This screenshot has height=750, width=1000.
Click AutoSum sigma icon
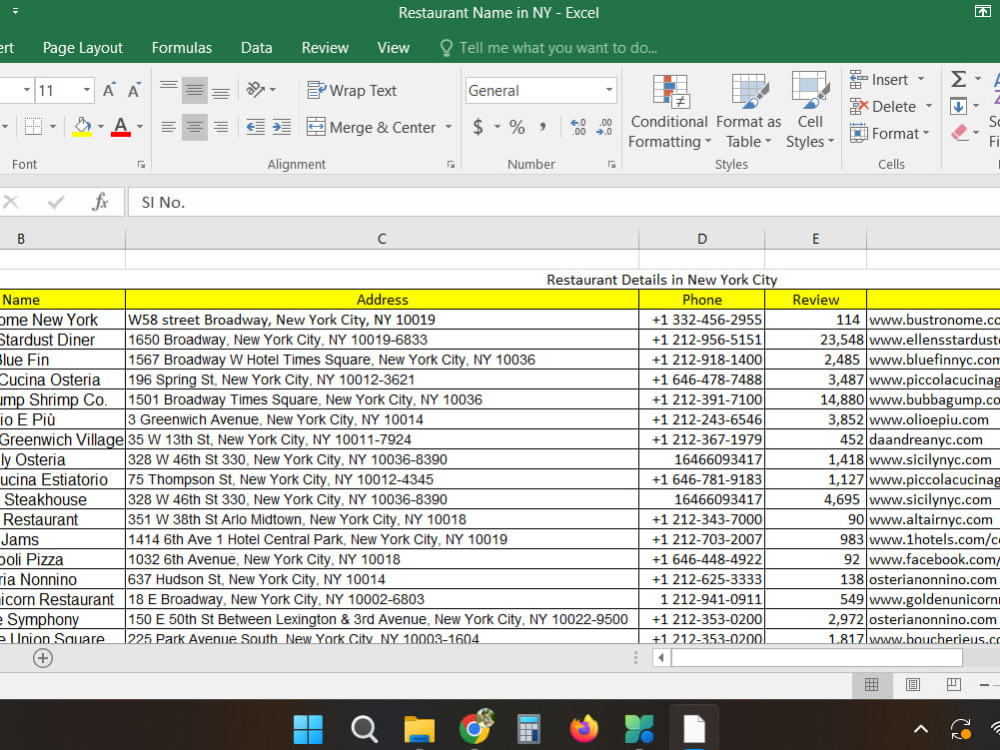[x=959, y=79]
